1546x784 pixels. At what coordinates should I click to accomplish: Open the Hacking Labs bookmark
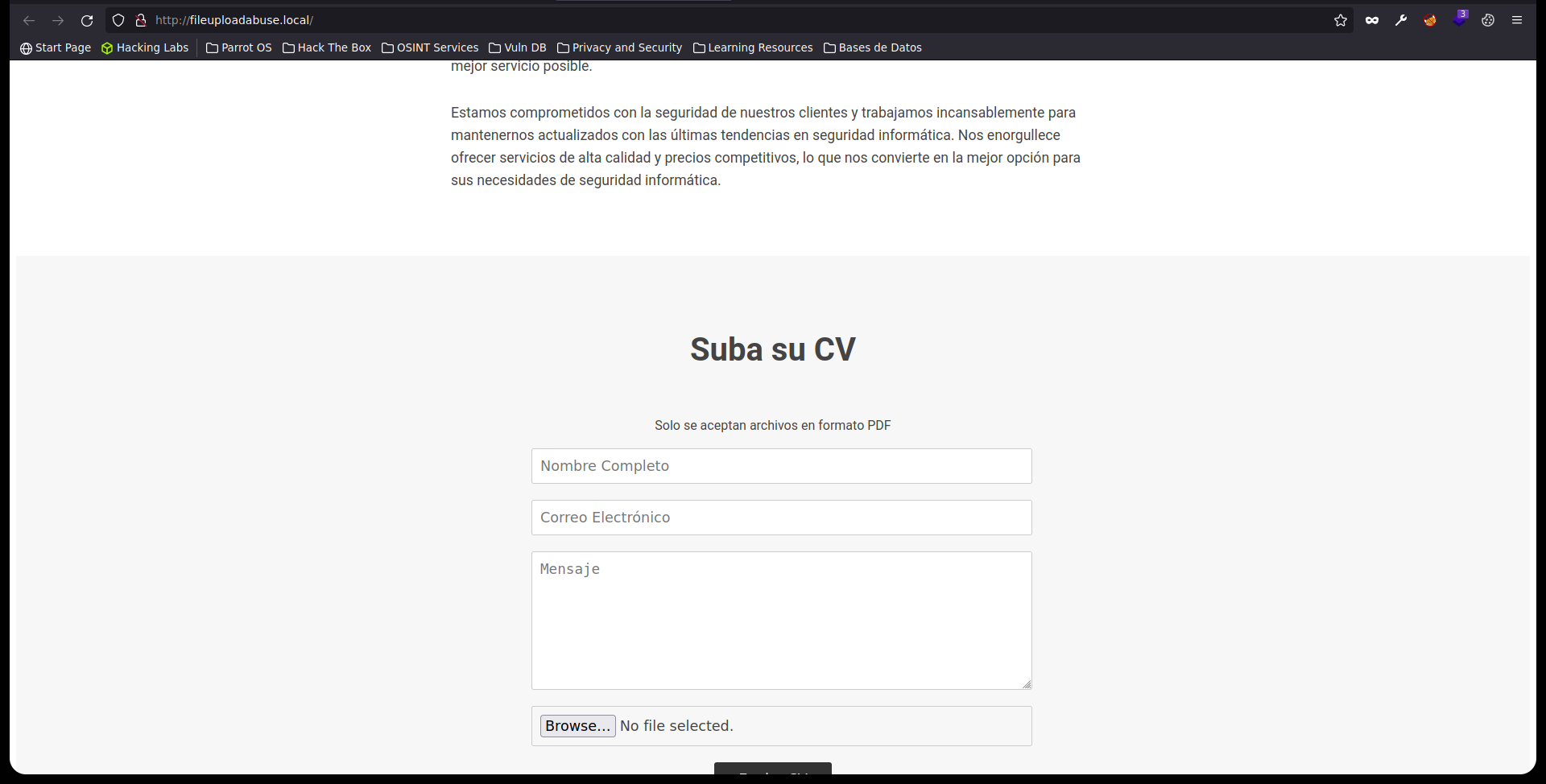[x=144, y=47]
